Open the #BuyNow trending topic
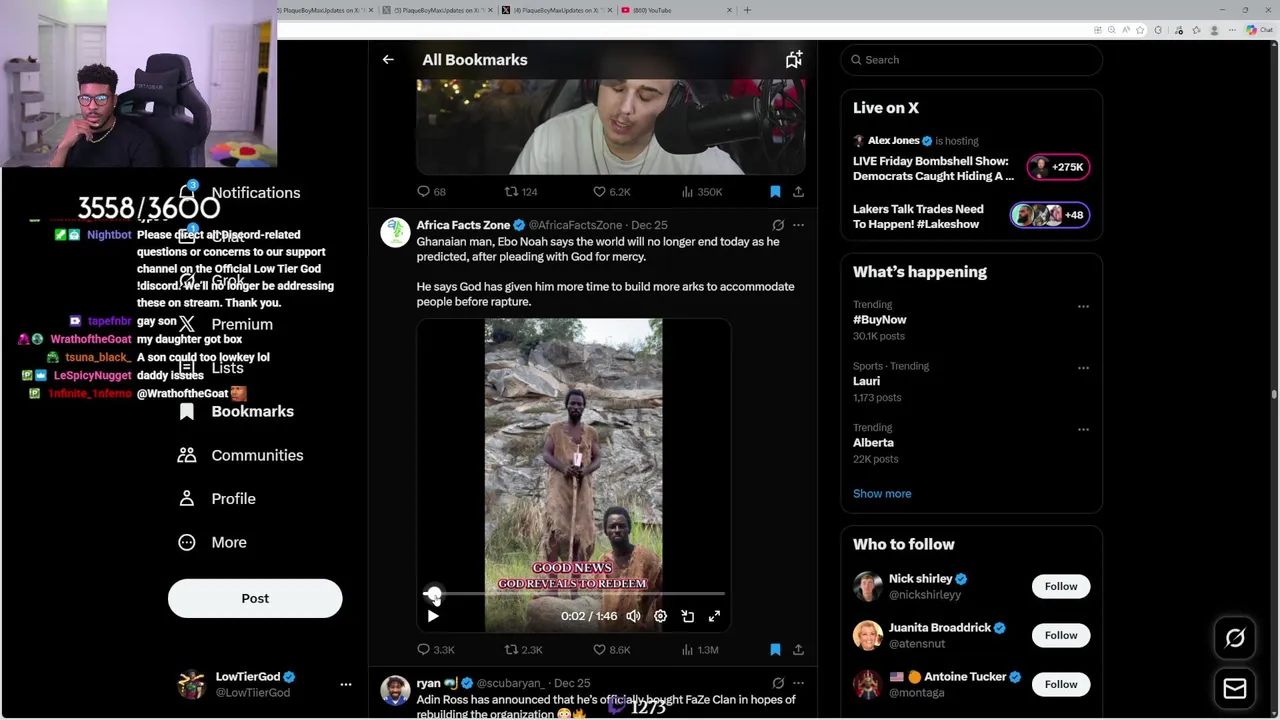1280x720 pixels. pyautogui.click(x=879, y=320)
